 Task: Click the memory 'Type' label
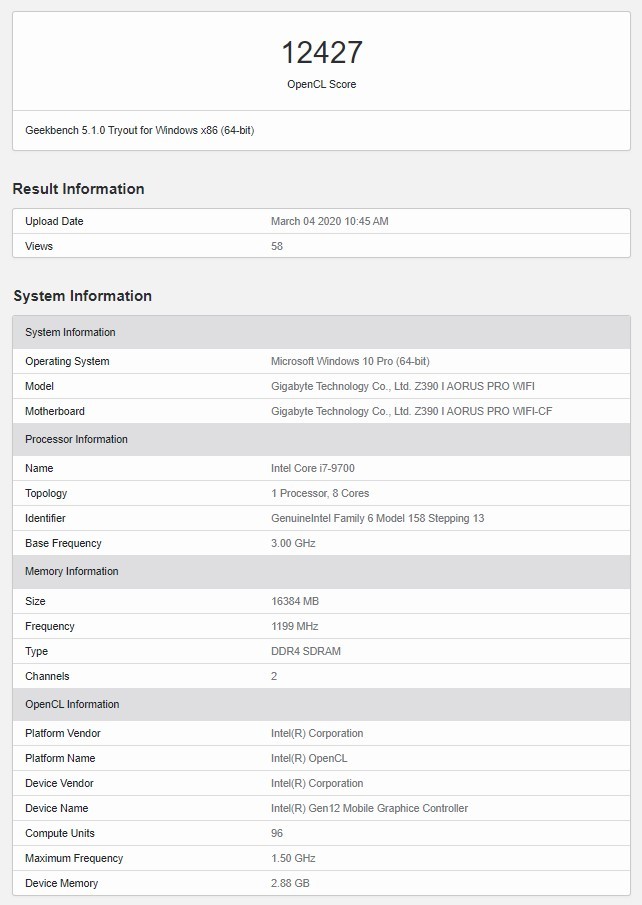[36, 651]
